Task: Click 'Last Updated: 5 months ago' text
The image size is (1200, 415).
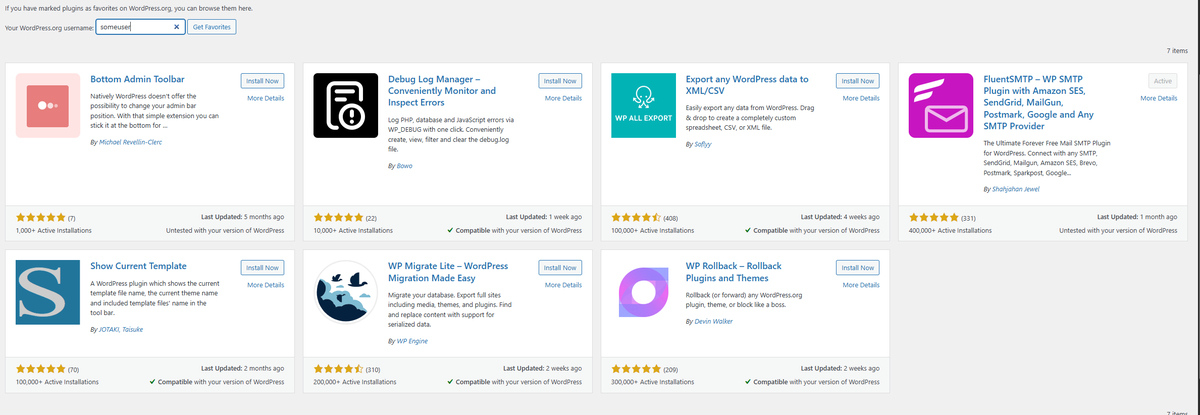Action: coord(243,216)
